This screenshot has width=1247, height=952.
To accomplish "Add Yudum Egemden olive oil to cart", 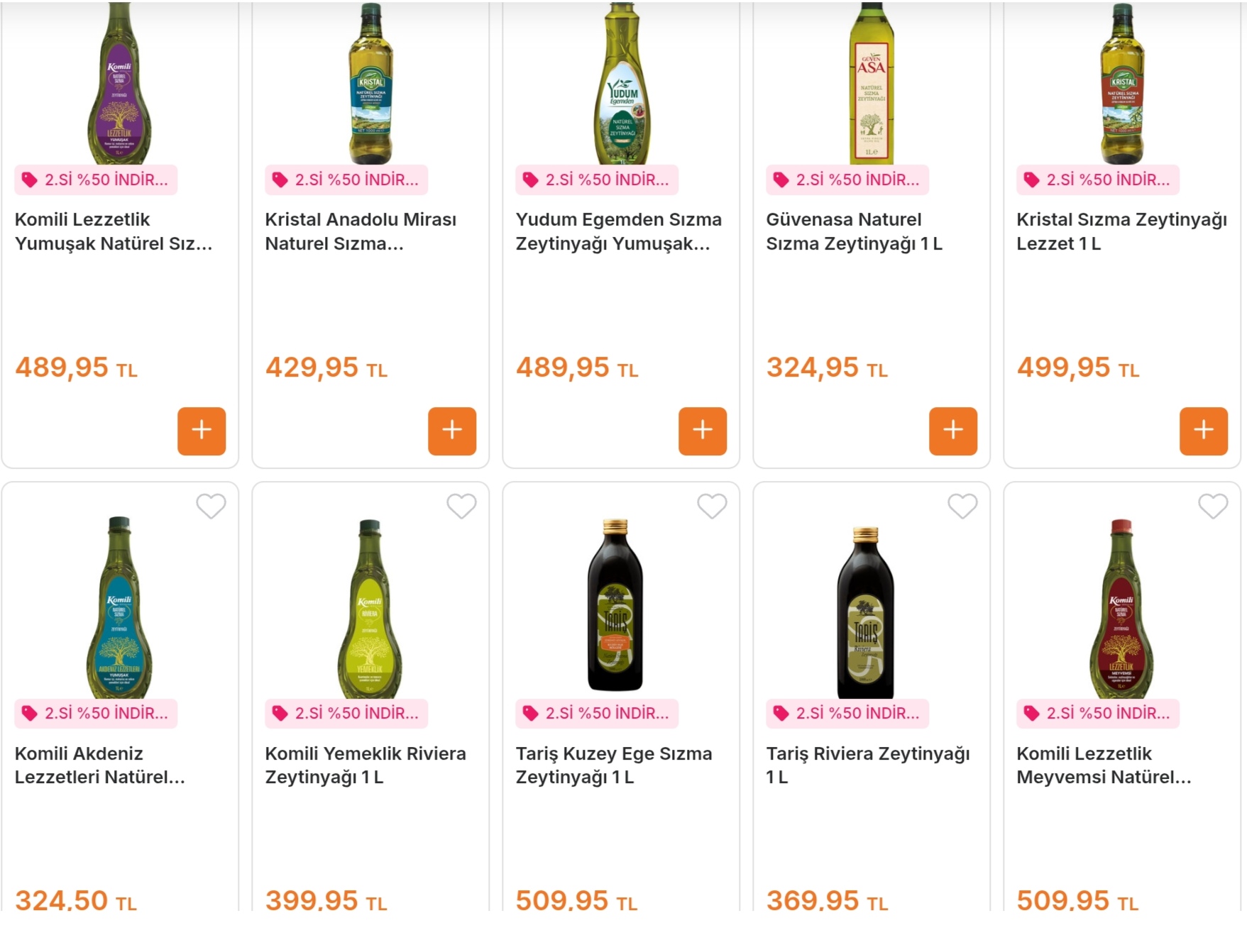I will 703,431.
